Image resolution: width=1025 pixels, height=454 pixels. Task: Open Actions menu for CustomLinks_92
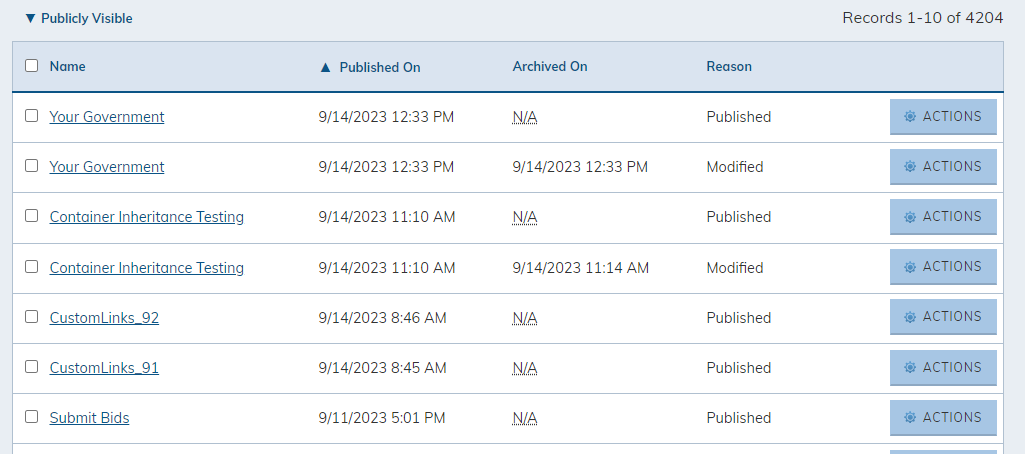click(943, 317)
